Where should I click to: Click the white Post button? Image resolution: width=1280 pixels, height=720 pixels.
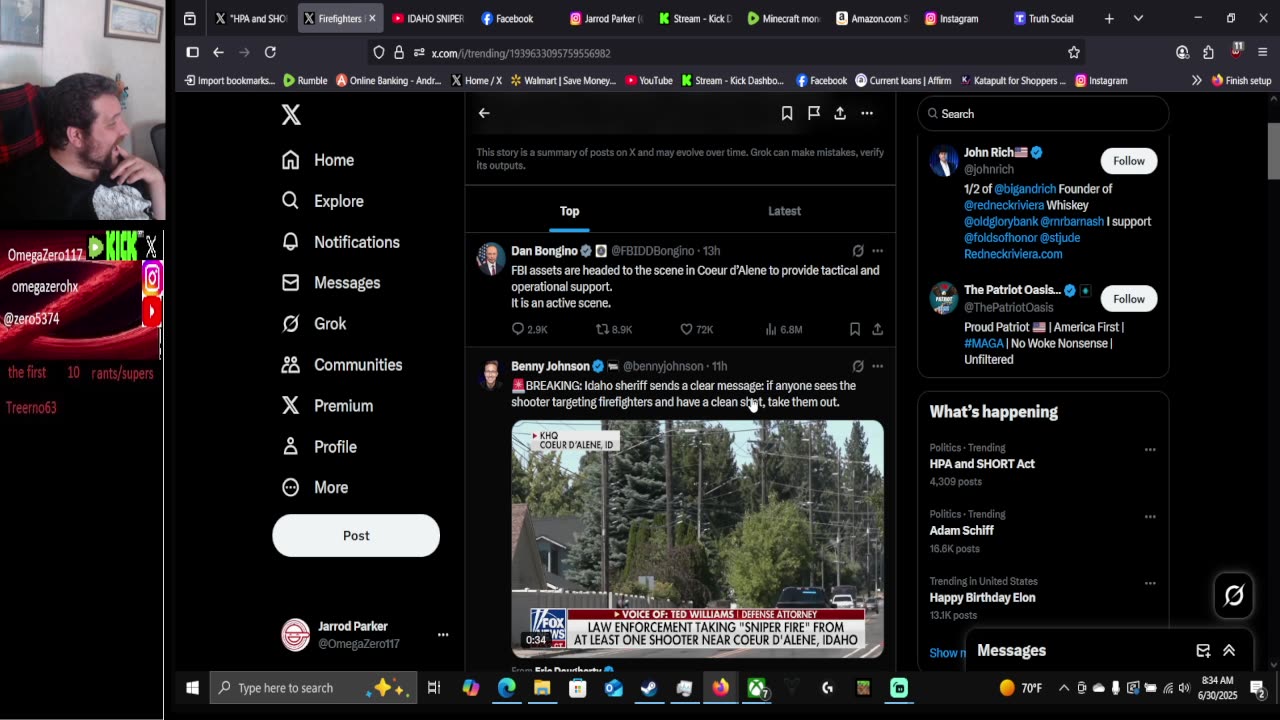pos(356,536)
